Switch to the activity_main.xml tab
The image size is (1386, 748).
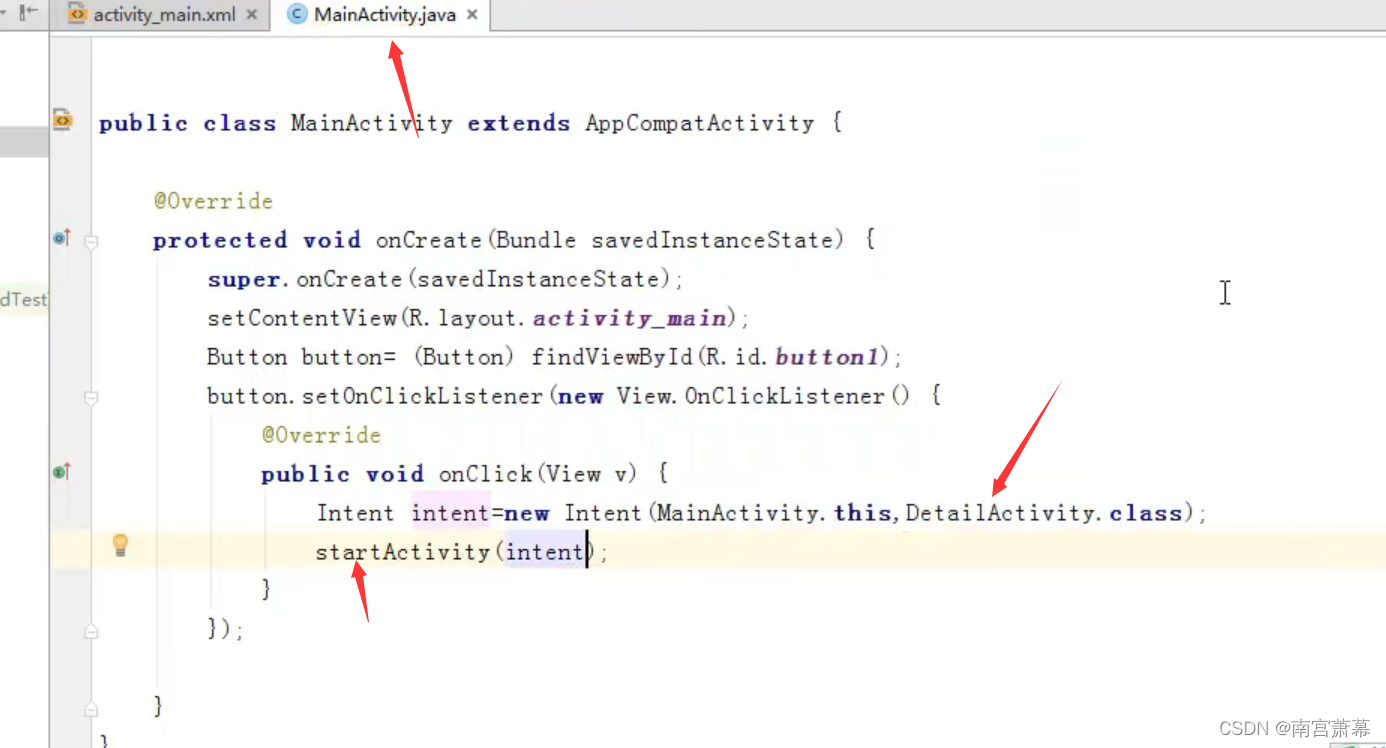[x=164, y=15]
